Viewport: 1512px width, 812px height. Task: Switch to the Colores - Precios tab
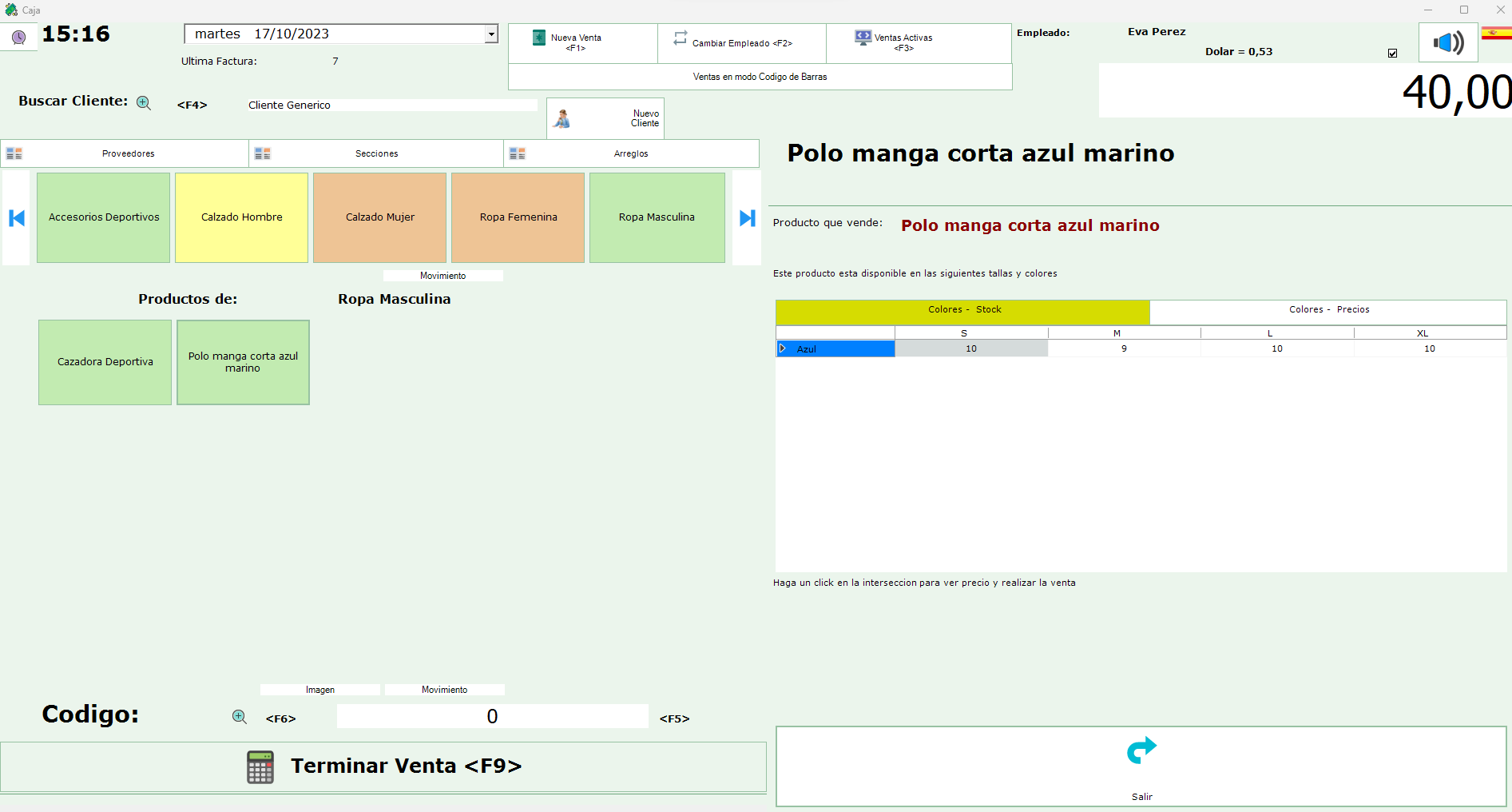[1327, 310]
